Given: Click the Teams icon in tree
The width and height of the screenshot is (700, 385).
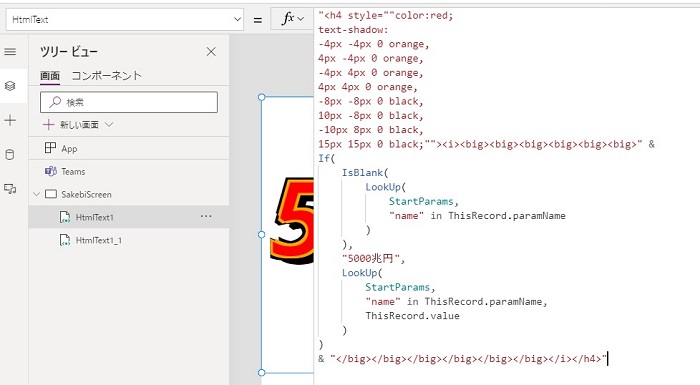Looking at the screenshot, I should (x=50, y=171).
